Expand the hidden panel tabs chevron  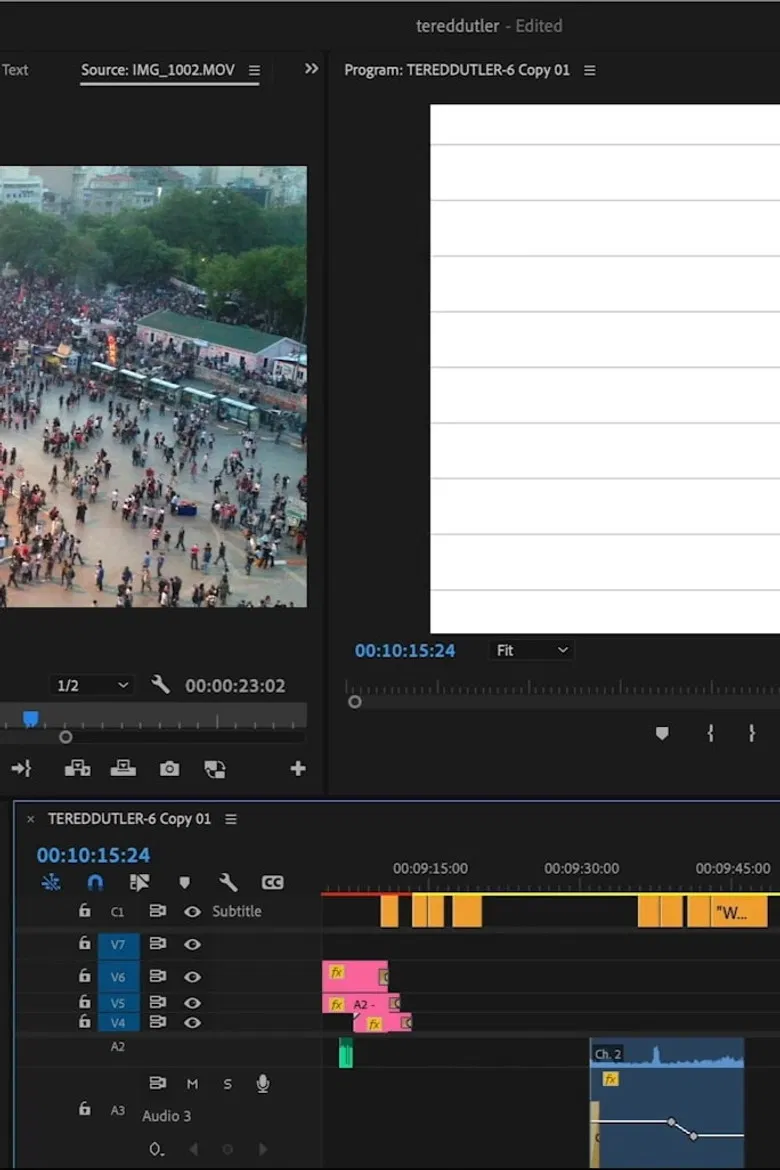[311, 69]
